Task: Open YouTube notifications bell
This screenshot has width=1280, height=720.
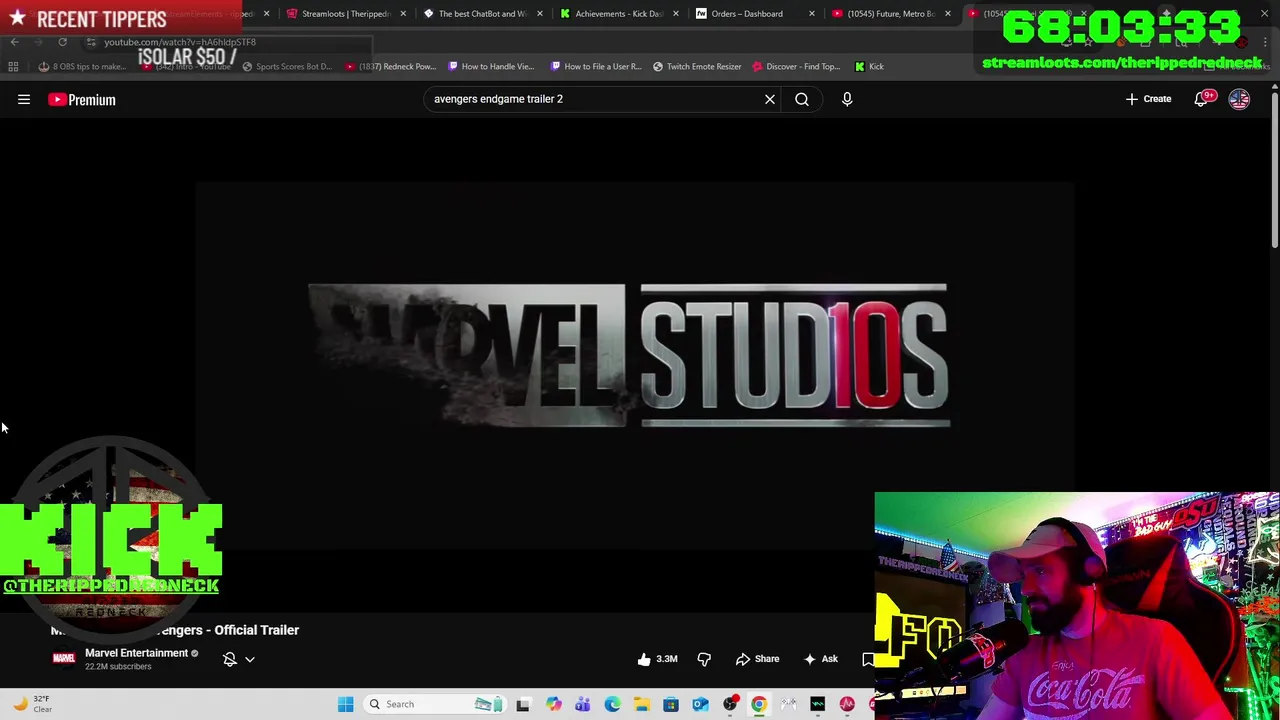Action: pyautogui.click(x=1201, y=99)
